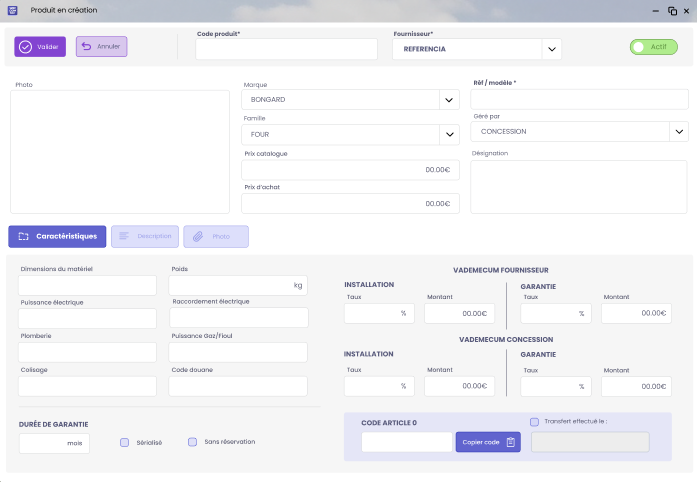Check the Sans réservation option
Viewport: 697px width, 482px height.
193,442
